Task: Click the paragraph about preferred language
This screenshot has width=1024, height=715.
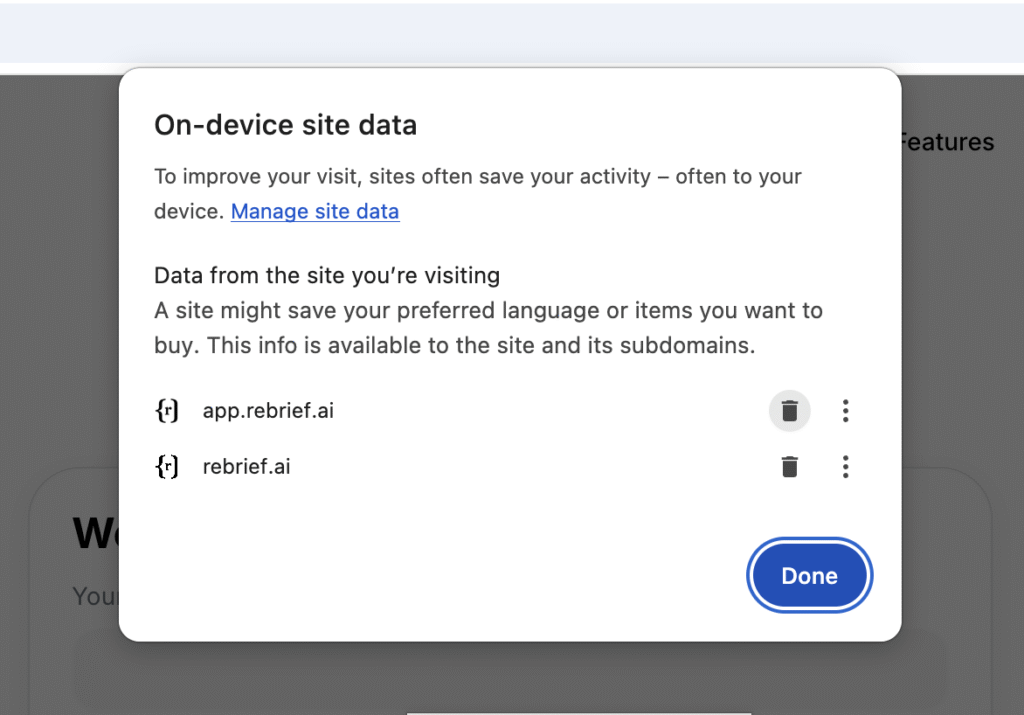Action: pos(488,328)
